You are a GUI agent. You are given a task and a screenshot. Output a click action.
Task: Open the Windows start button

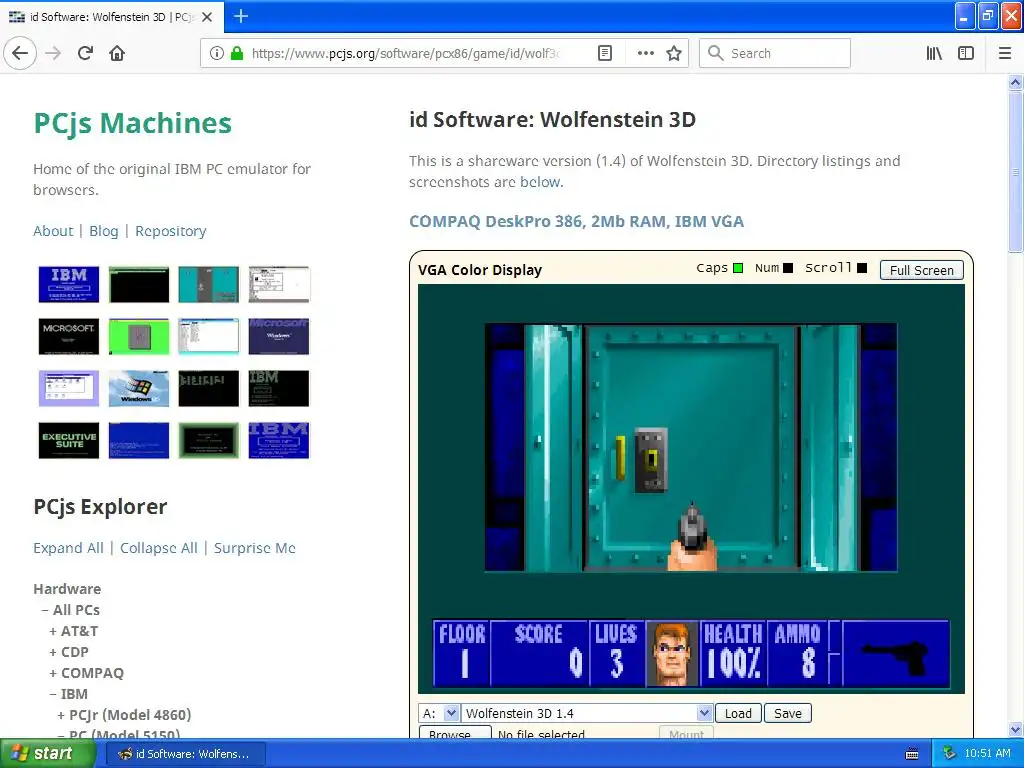coord(46,753)
